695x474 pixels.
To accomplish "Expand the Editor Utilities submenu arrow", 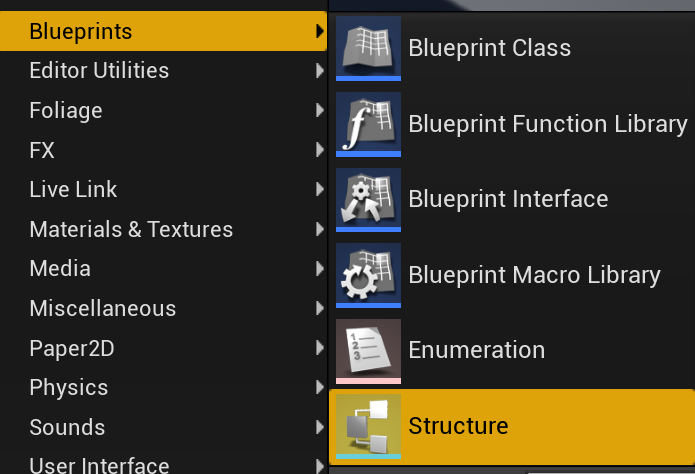I will point(320,71).
